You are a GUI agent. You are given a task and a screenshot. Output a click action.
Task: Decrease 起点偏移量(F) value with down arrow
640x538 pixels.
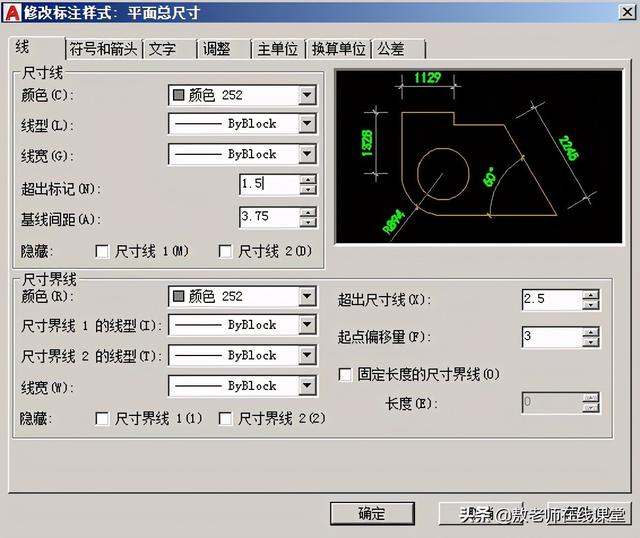(x=591, y=342)
